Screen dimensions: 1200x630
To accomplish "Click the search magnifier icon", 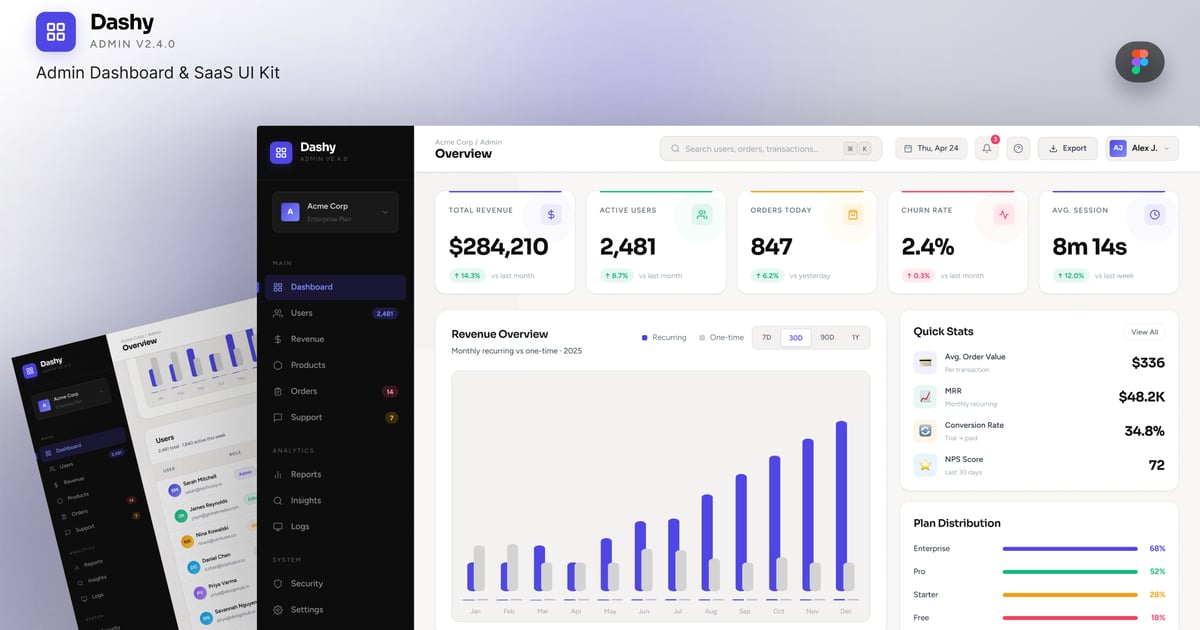I will pyautogui.click(x=676, y=148).
